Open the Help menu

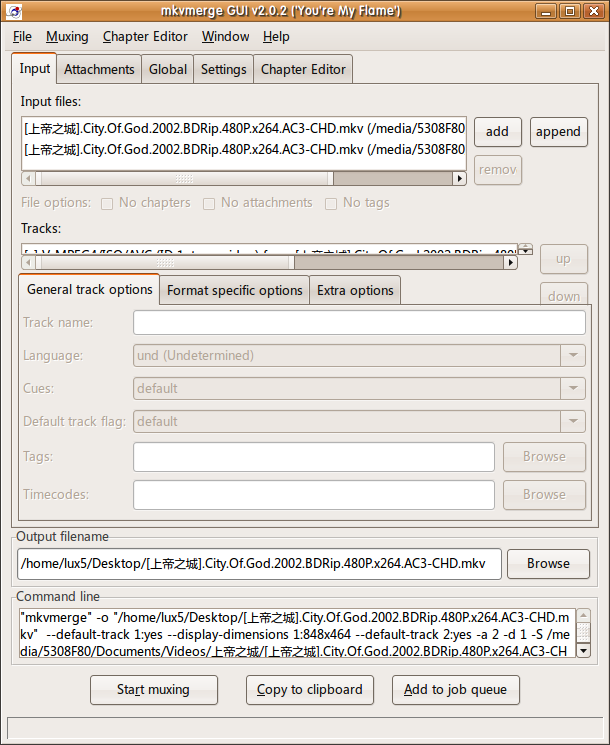point(276,37)
